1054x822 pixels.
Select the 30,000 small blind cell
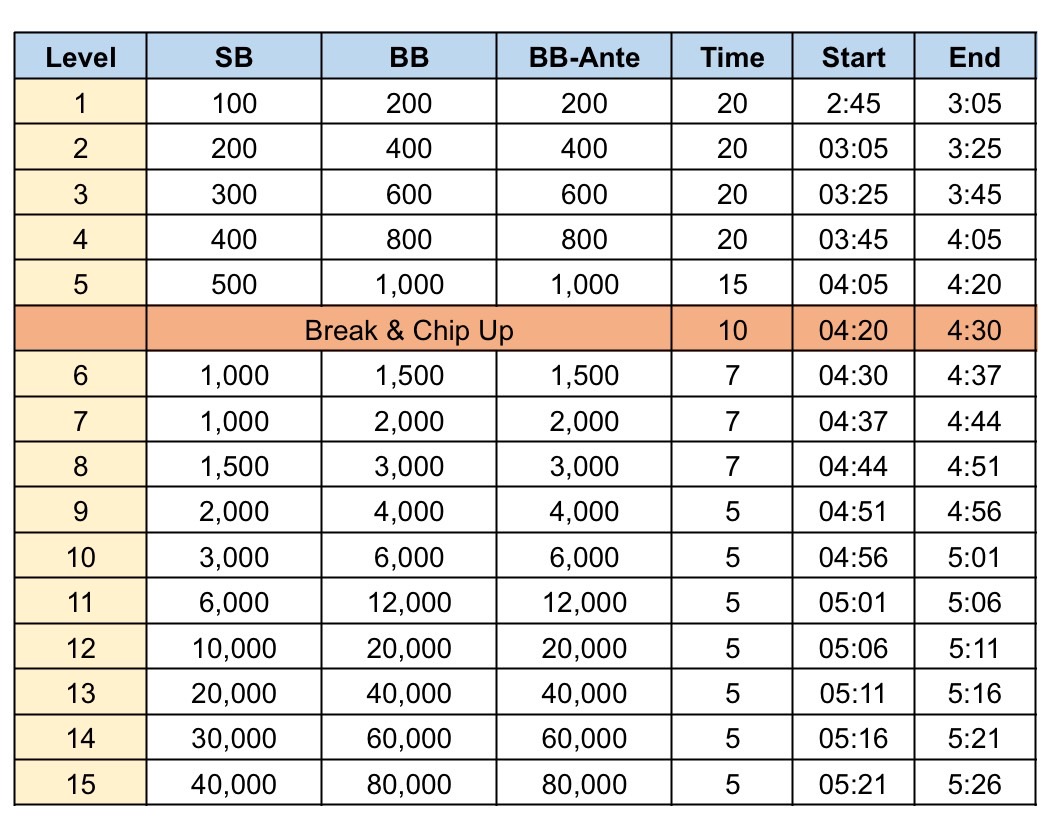(234, 739)
